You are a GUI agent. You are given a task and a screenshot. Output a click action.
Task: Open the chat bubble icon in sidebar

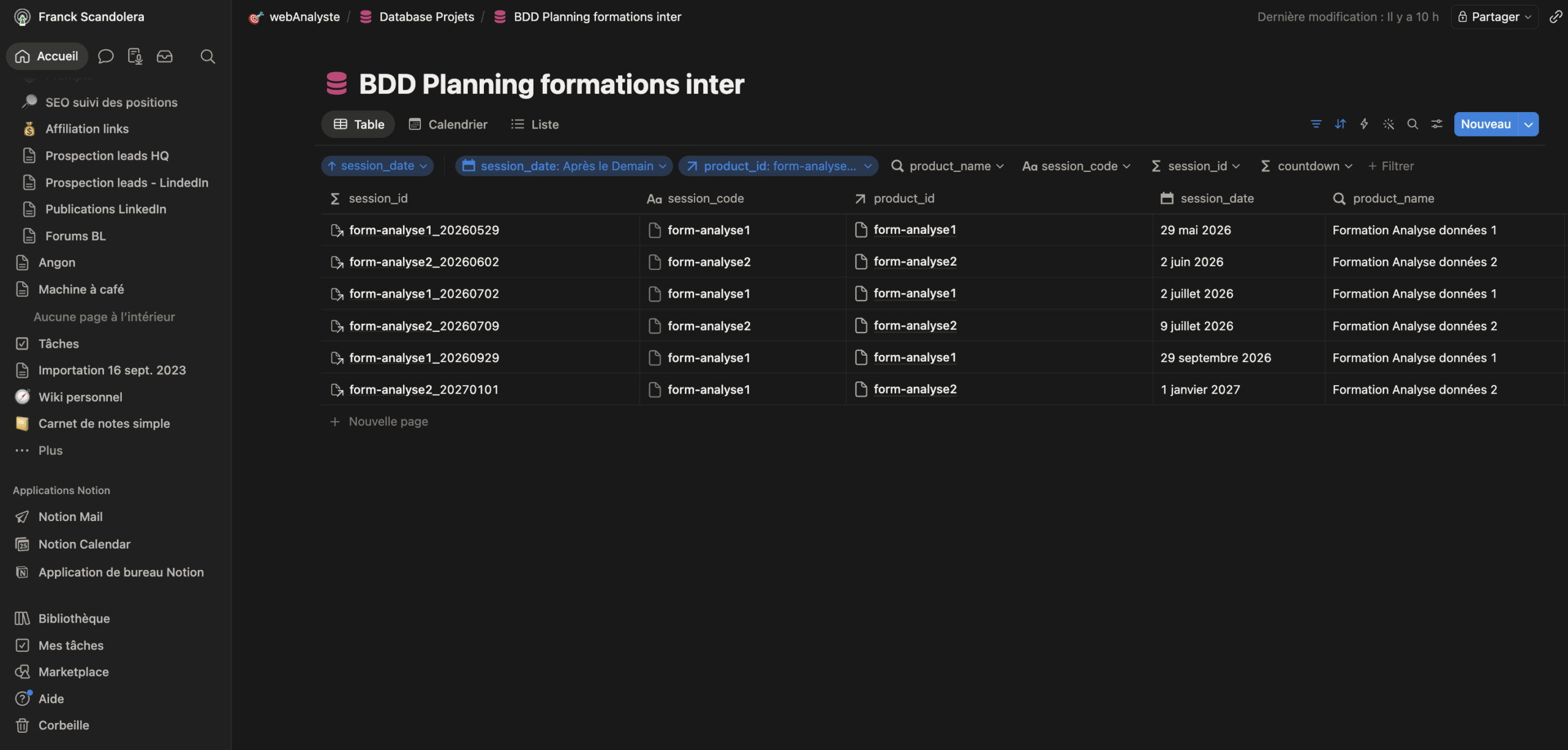[105, 56]
